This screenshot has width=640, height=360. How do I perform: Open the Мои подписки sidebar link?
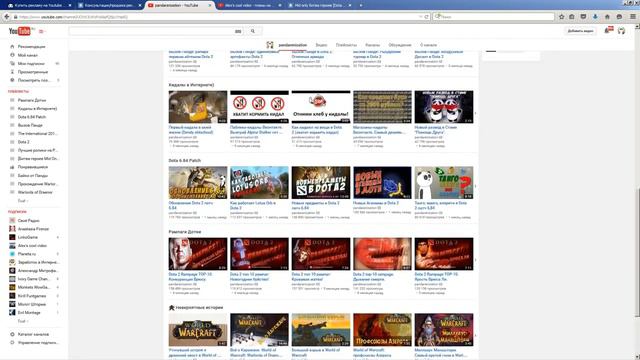point(31,64)
